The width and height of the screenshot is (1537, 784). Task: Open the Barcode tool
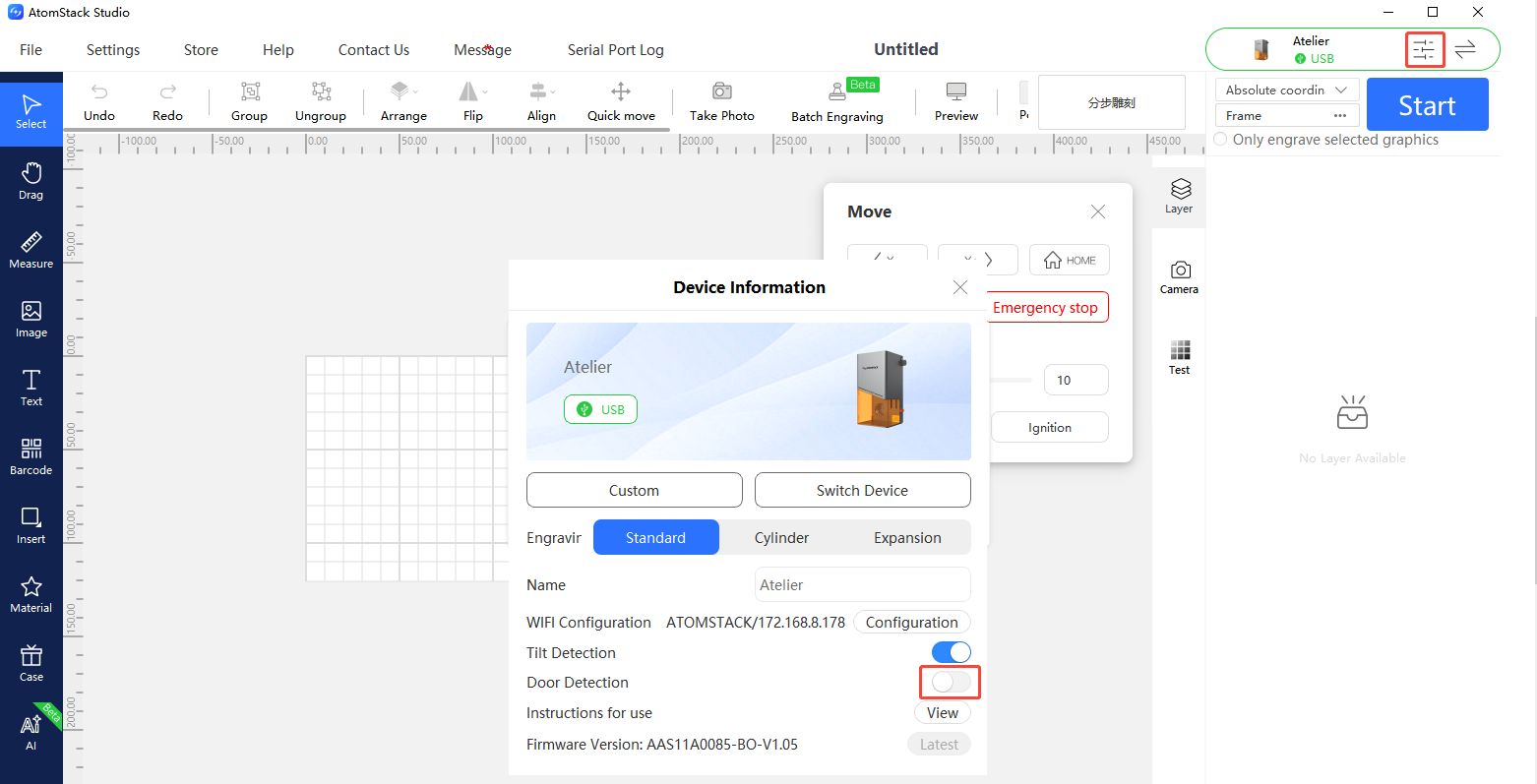click(x=31, y=456)
